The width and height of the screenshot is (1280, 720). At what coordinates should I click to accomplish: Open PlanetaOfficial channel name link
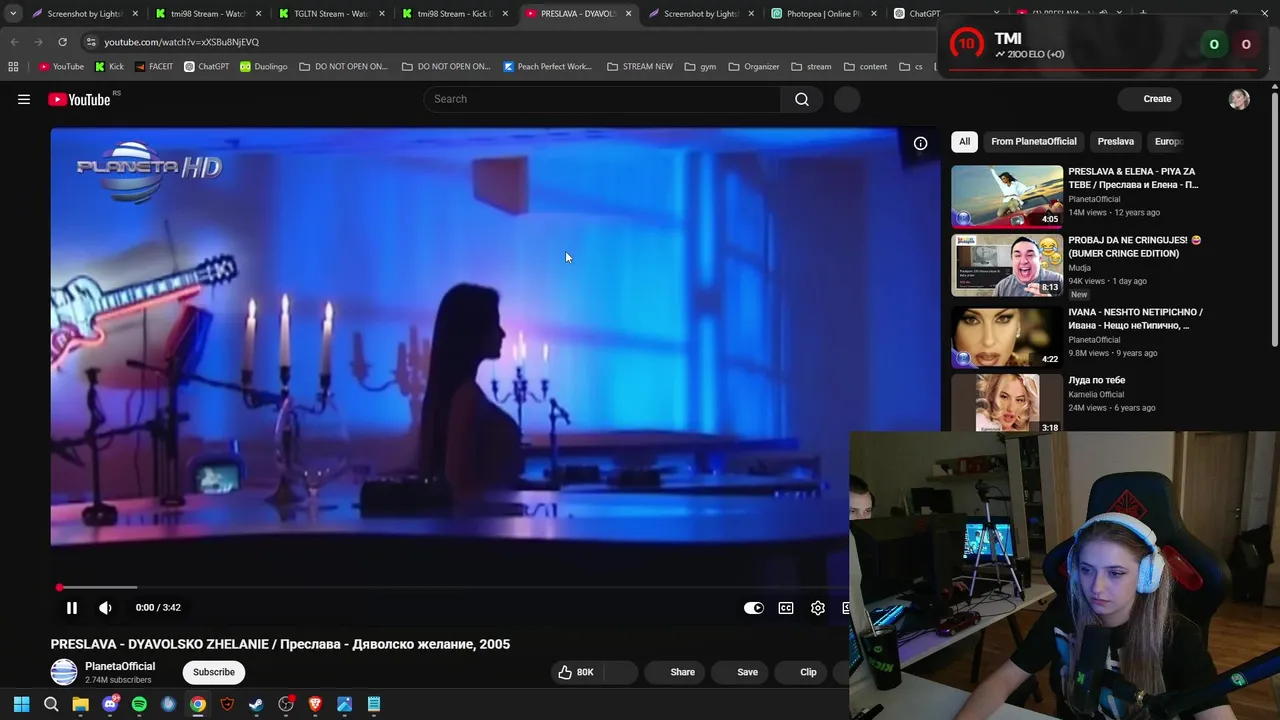pyautogui.click(x=120, y=666)
